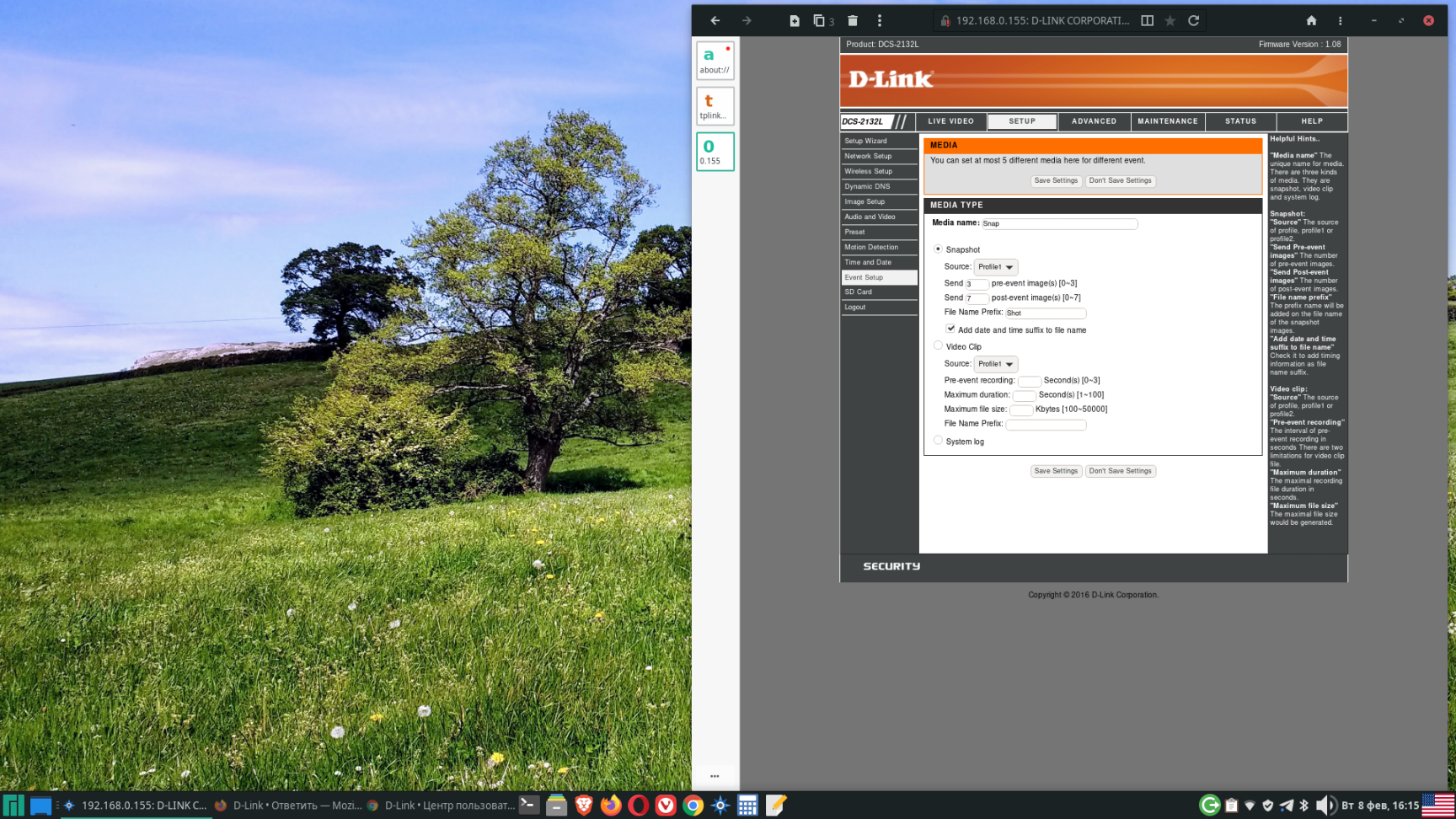Launch Opera from the taskbar
Screen dimensions: 1456x819
[x=639, y=806]
